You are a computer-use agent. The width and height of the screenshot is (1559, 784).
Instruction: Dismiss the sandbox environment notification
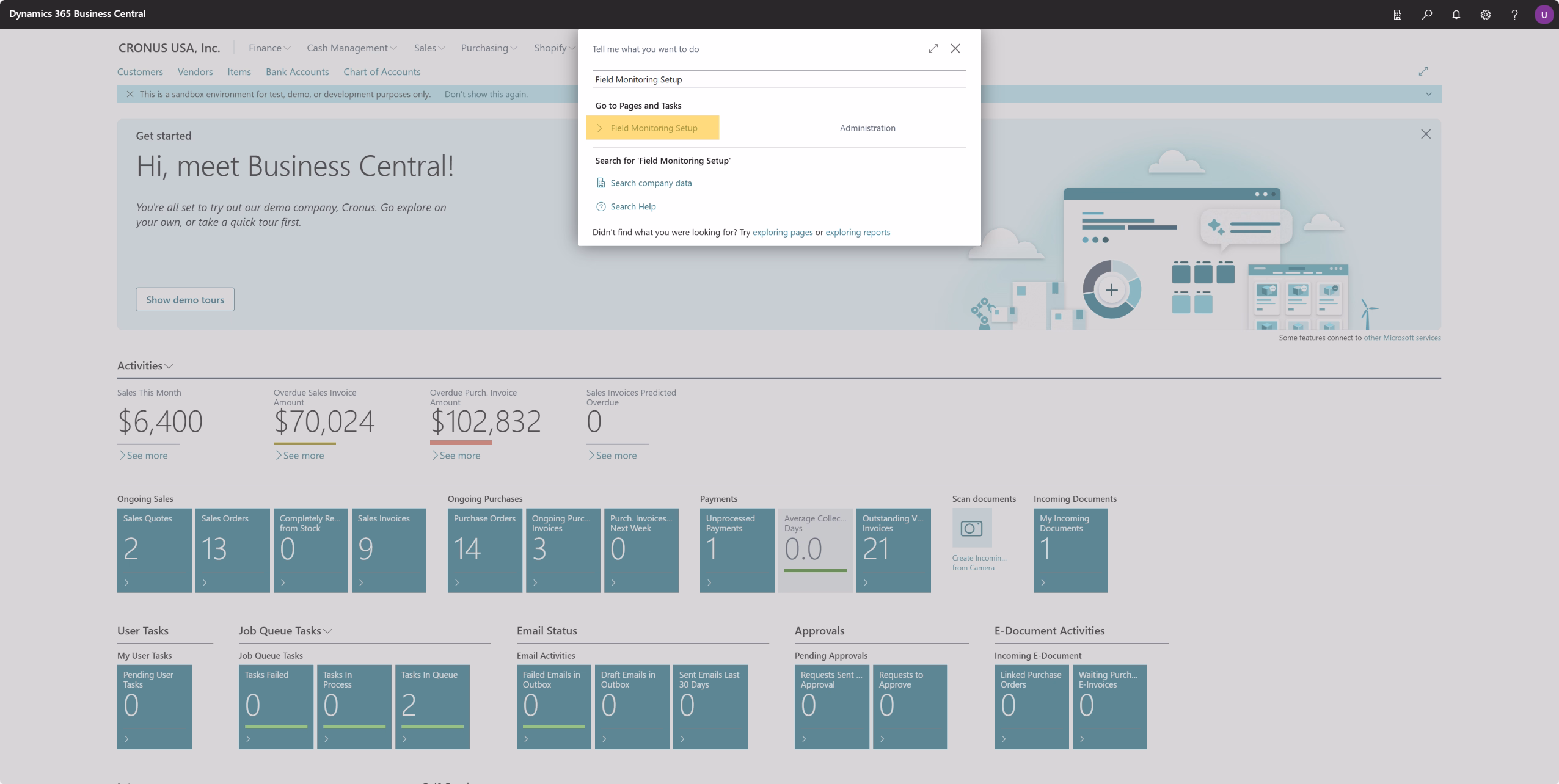click(130, 94)
